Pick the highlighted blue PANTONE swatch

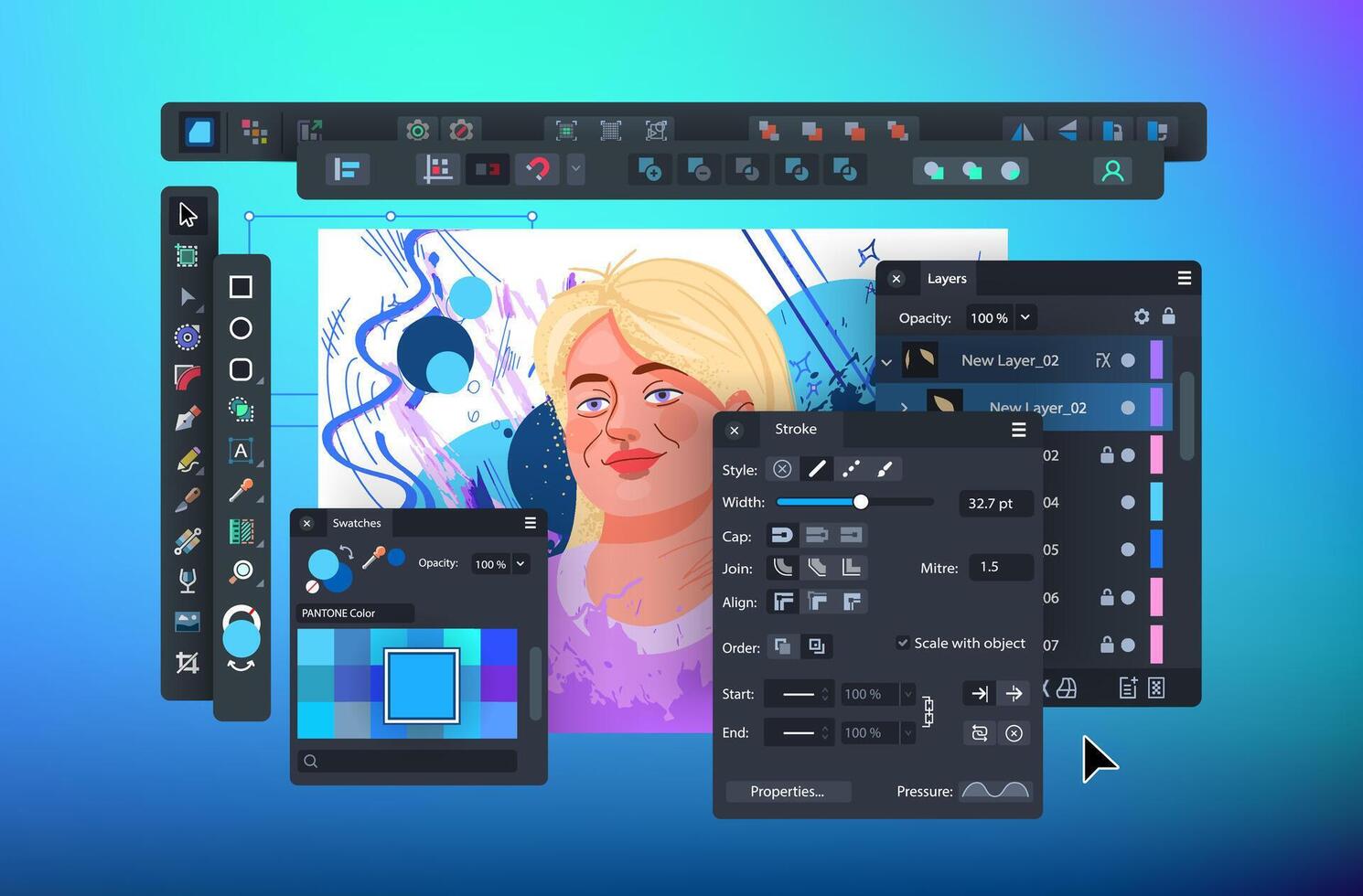point(422,686)
